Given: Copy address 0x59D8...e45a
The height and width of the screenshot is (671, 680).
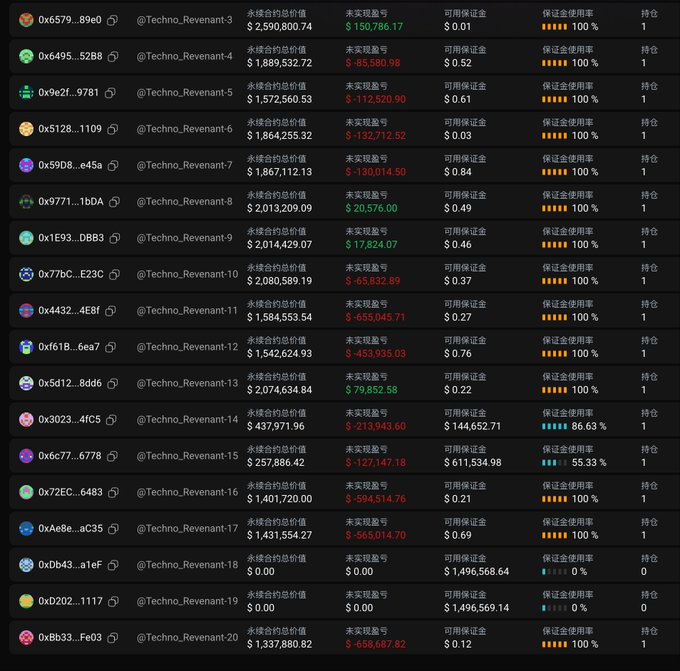Looking at the screenshot, I should tap(113, 165).
